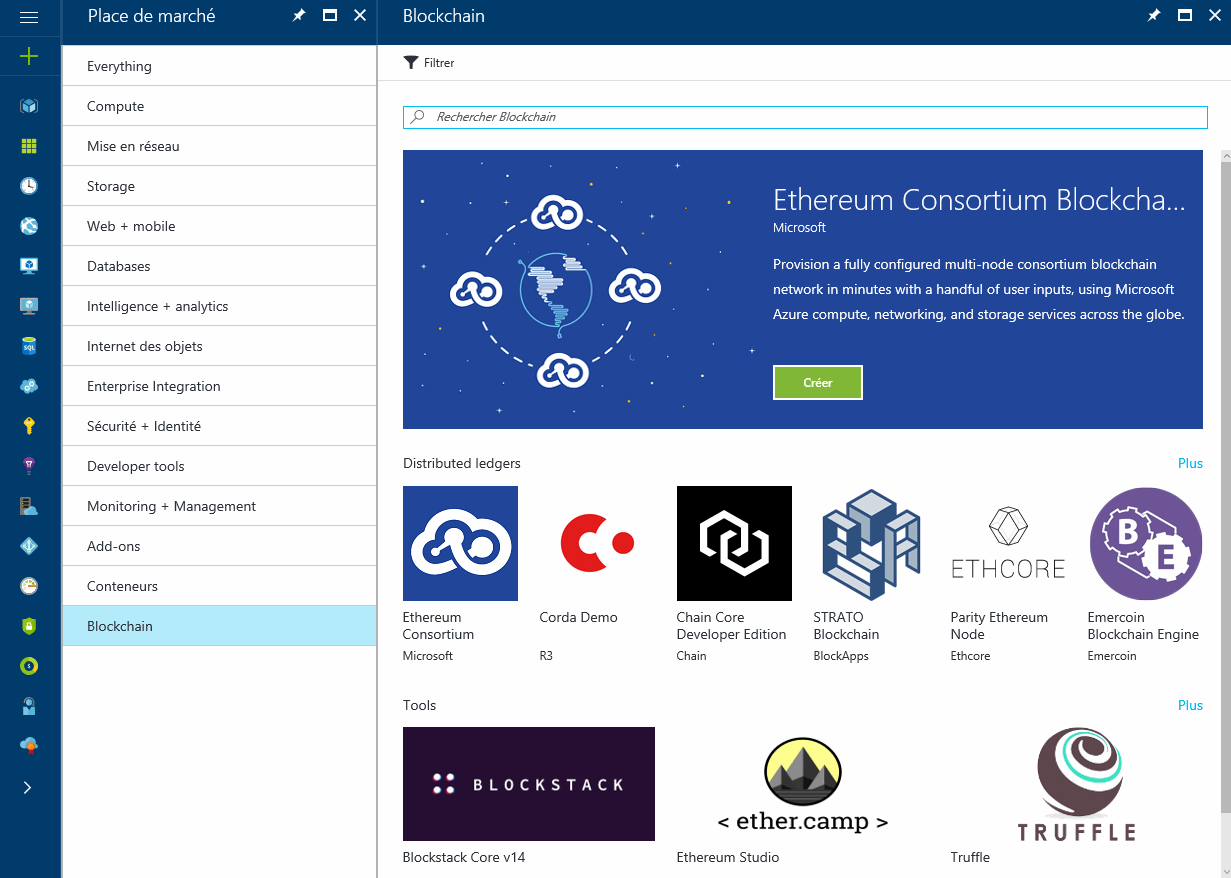Select Internet des objets category
This screenshot has width=1231, height=878.
[x=219, y=346]
